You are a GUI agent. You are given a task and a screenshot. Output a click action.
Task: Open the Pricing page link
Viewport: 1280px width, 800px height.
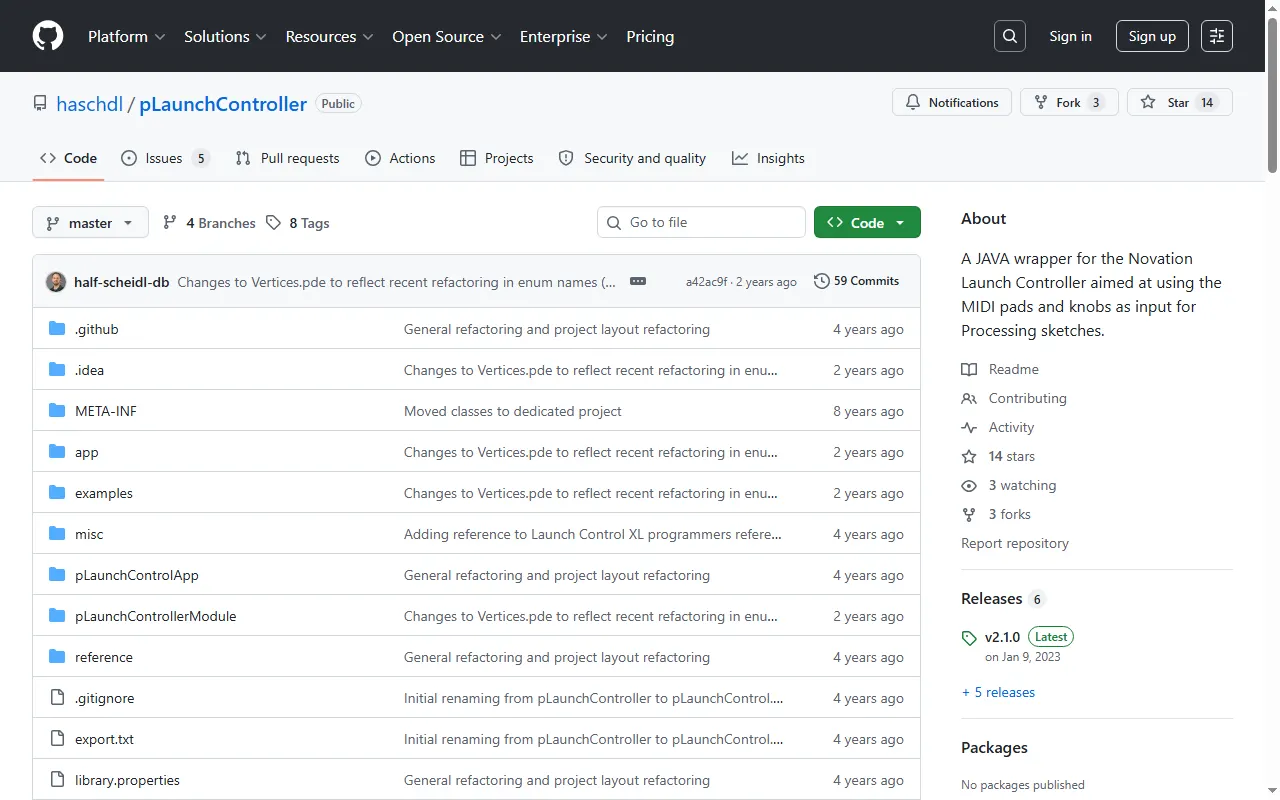(x=650, y=36)
